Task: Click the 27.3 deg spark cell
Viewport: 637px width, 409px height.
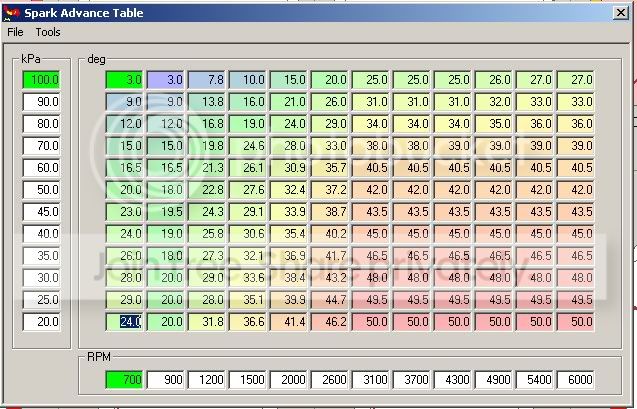Action: [x=206, y=256]
